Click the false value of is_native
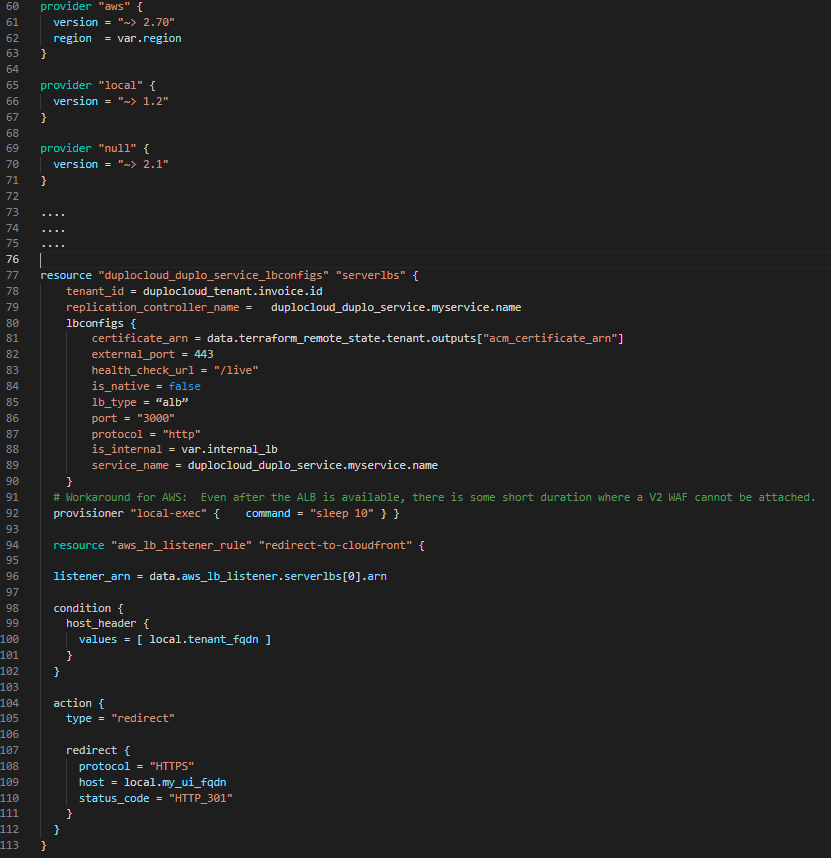Viewport: 831px width, 858px height. [x=185, y=386]
